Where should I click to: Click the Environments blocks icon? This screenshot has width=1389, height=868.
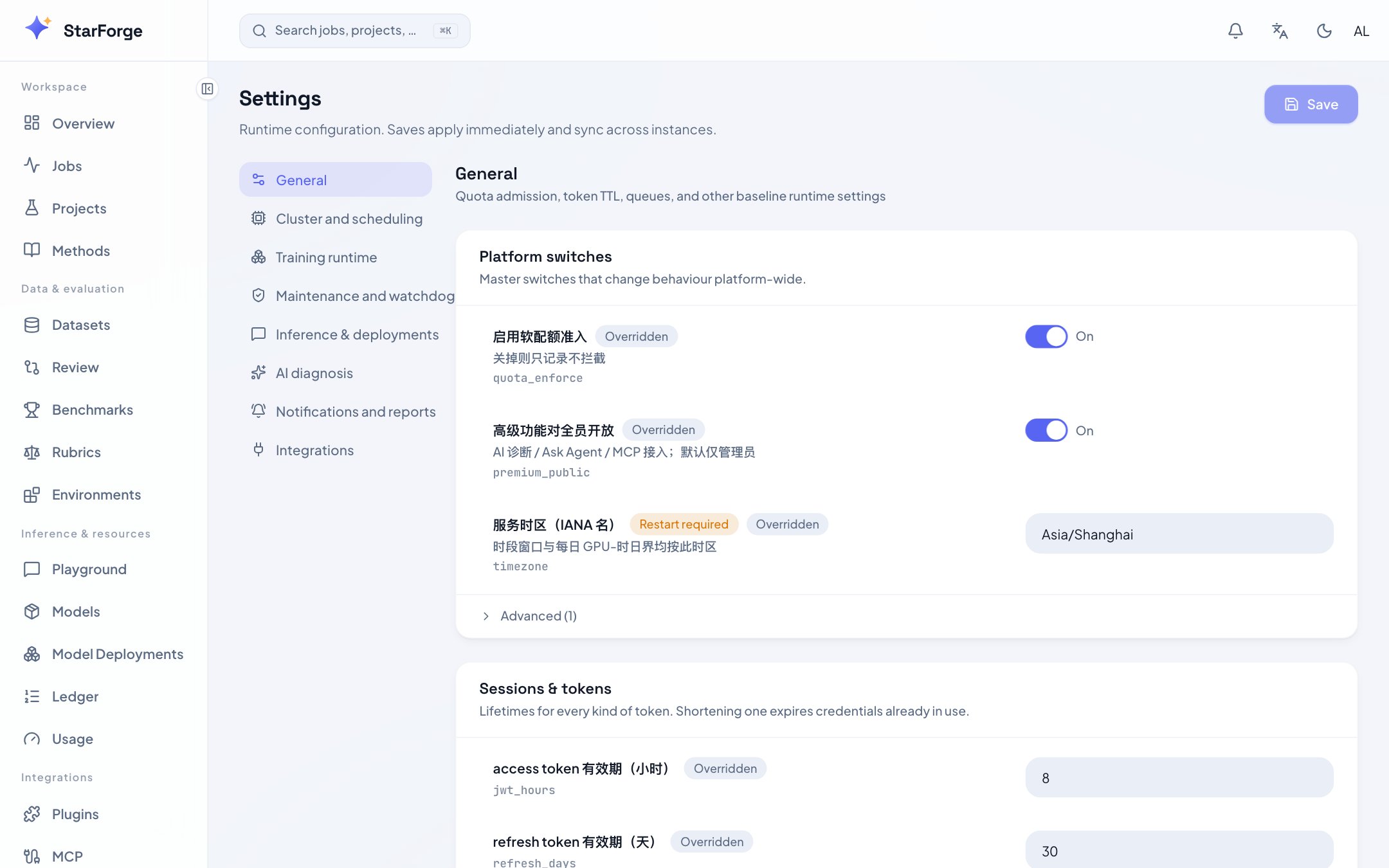[32, 494]
